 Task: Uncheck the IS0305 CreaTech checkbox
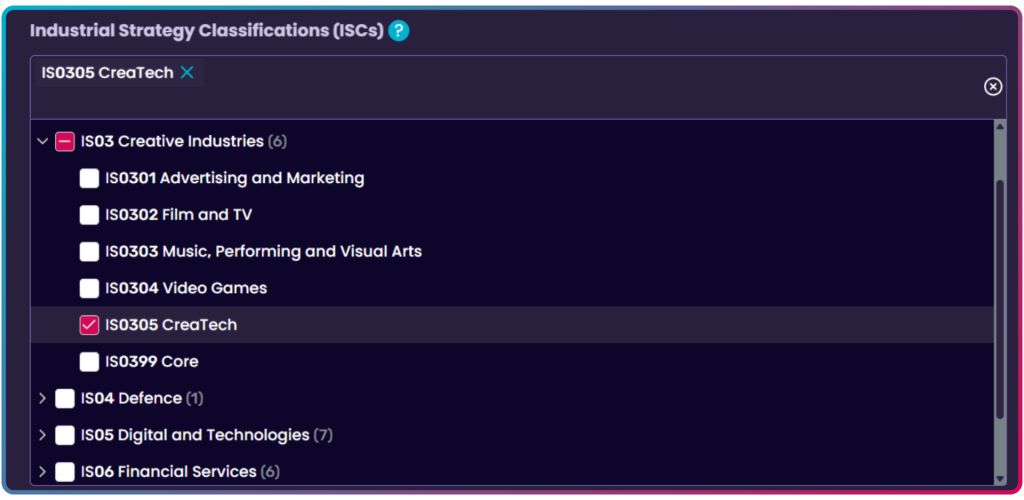[x=89, y=325]
